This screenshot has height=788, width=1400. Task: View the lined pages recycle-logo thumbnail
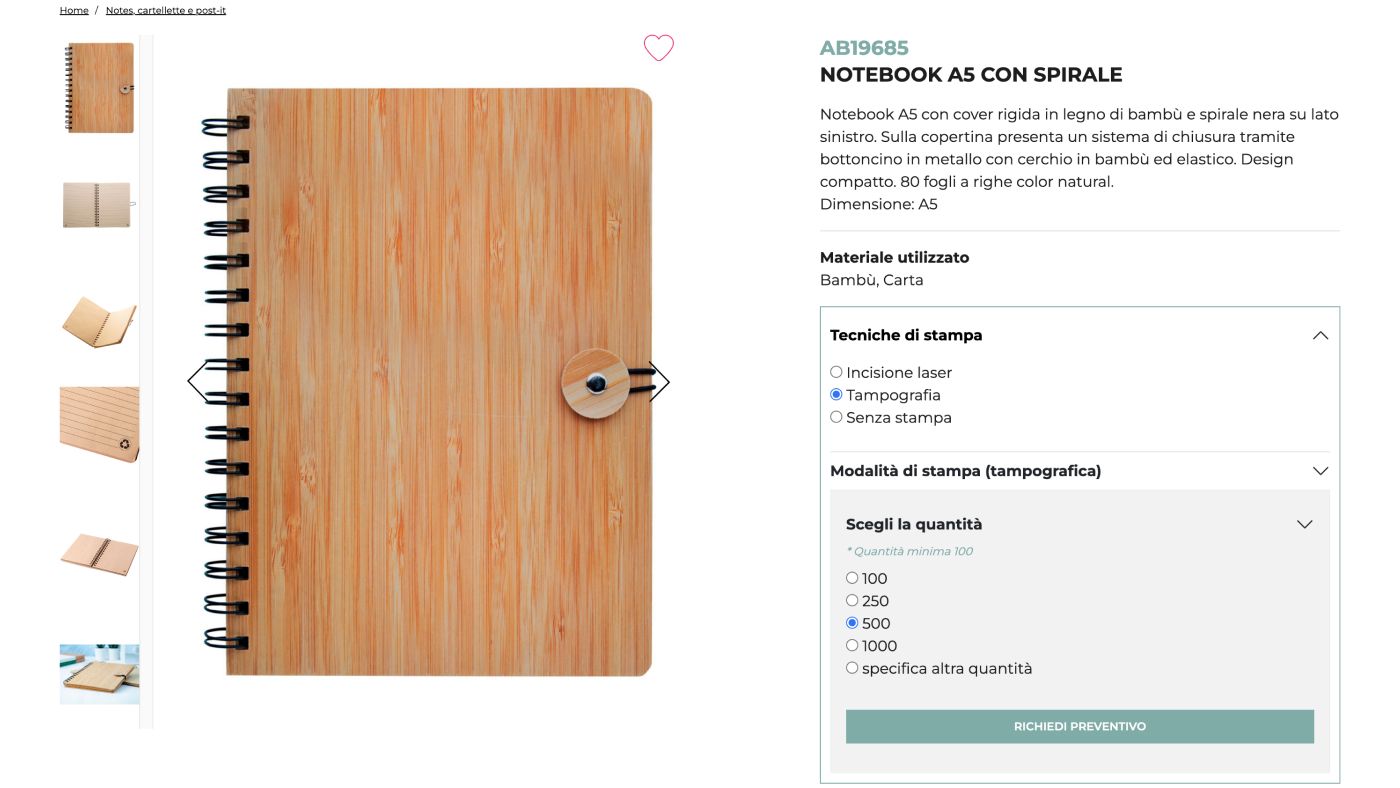99,424
